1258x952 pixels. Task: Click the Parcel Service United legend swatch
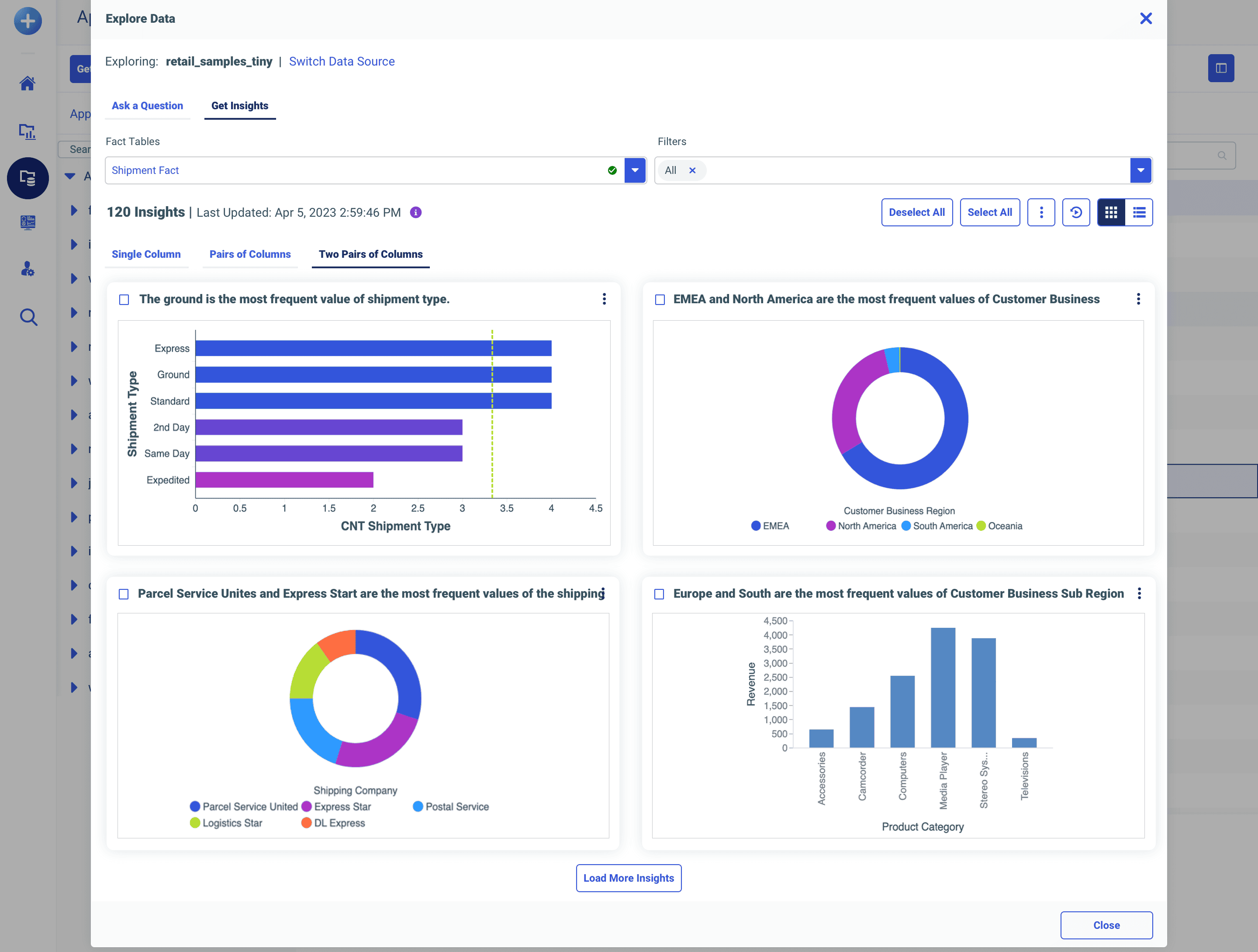(195, 807)
